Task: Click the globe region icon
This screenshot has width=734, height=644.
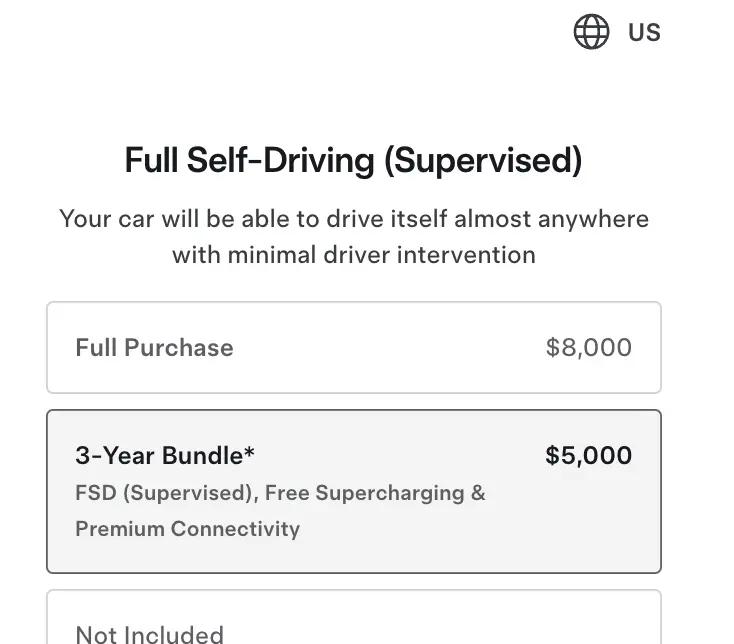Action: pos(591,31)
